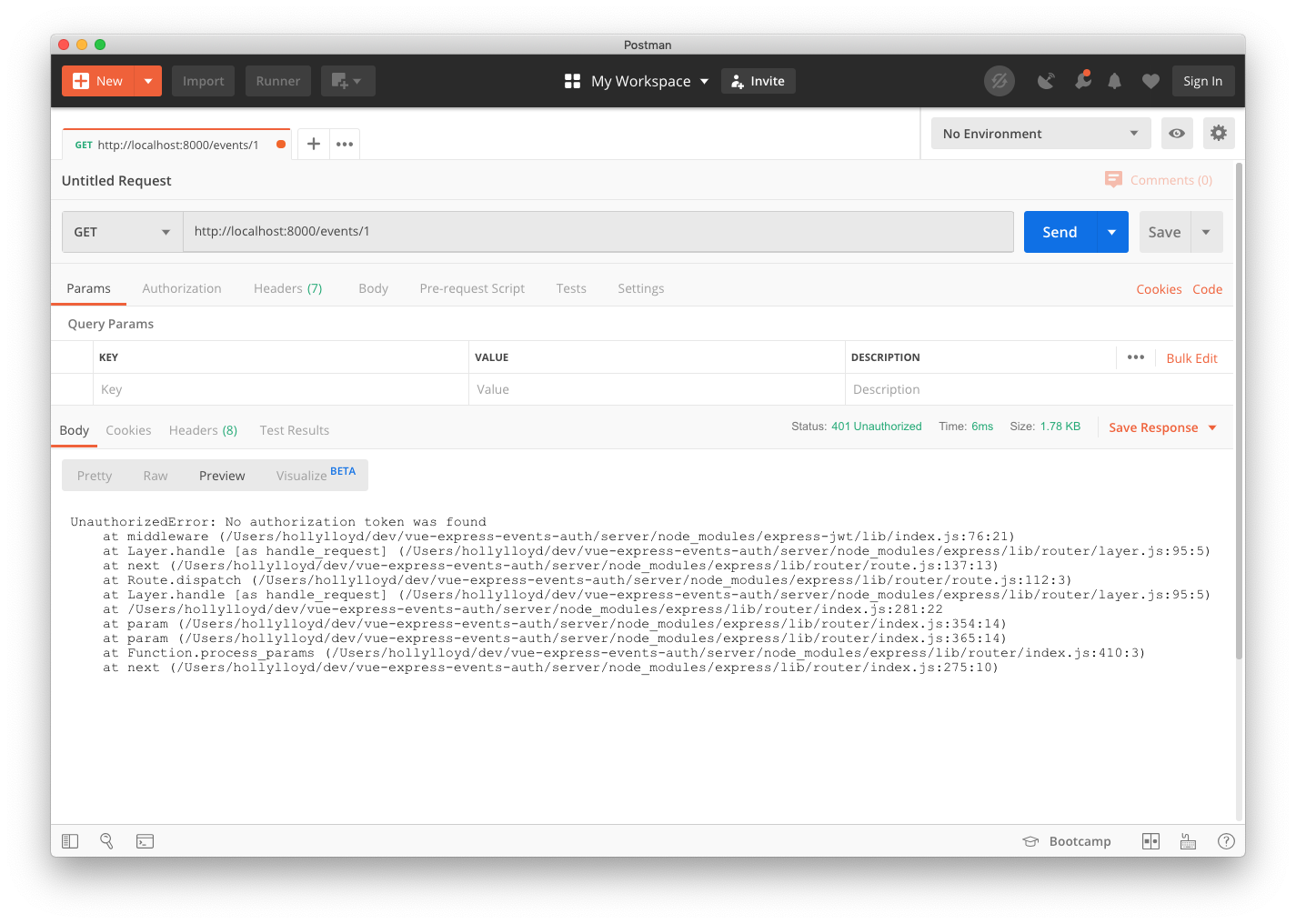Screen dimensions: 1296x924
Task: Open Manage Environments gear icon
Action: click(1219, 134)
